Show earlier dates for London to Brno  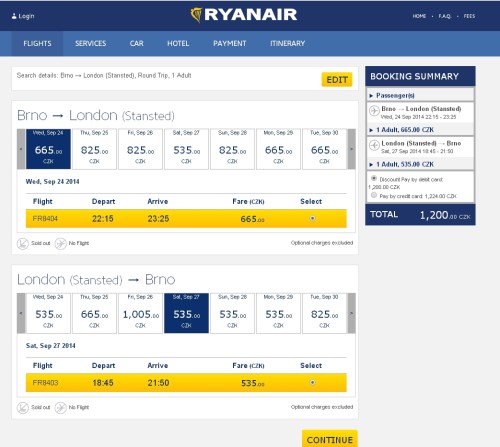[21, 313]
